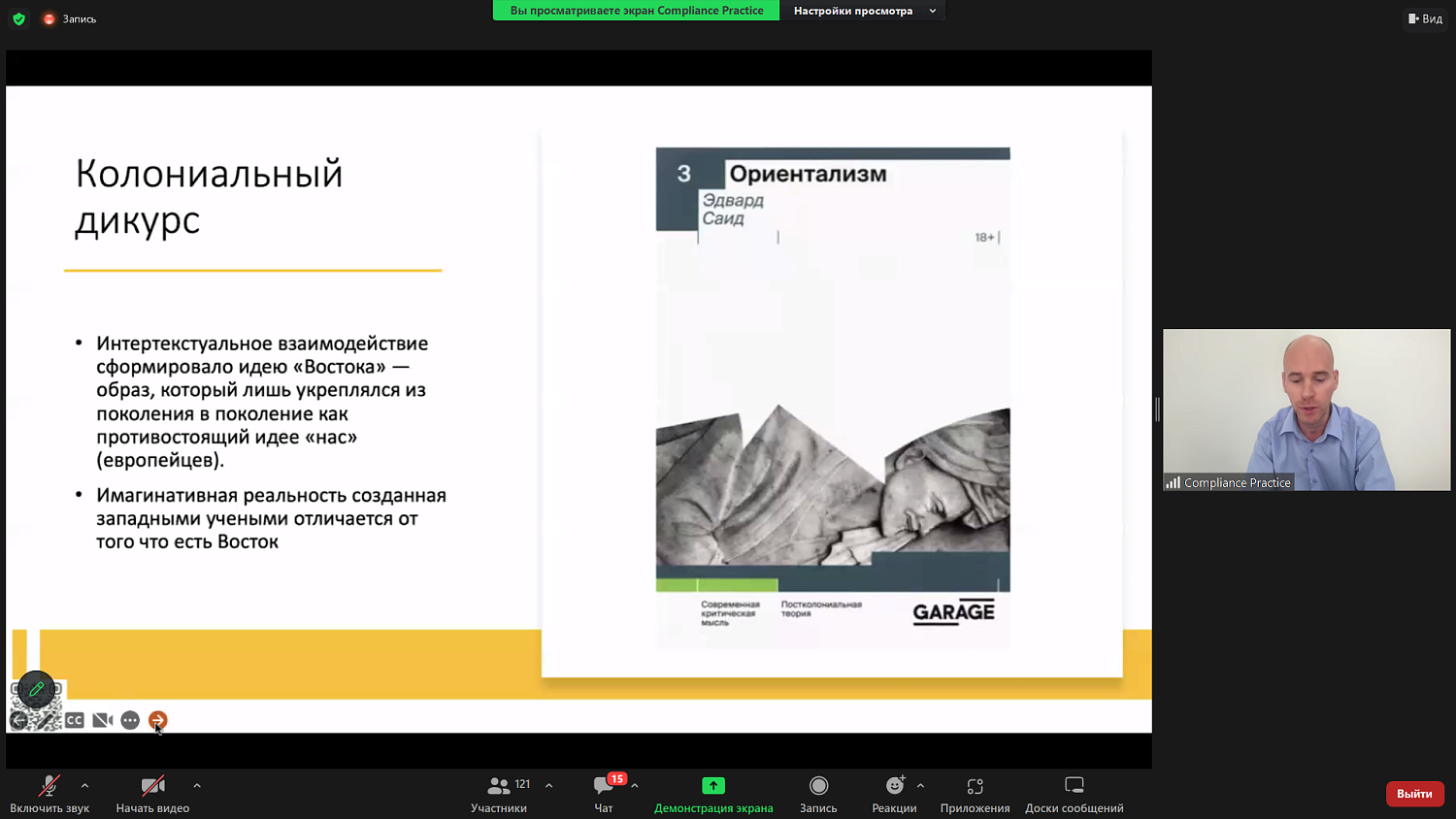Open the slide's three-dots more options

point(130,720)
